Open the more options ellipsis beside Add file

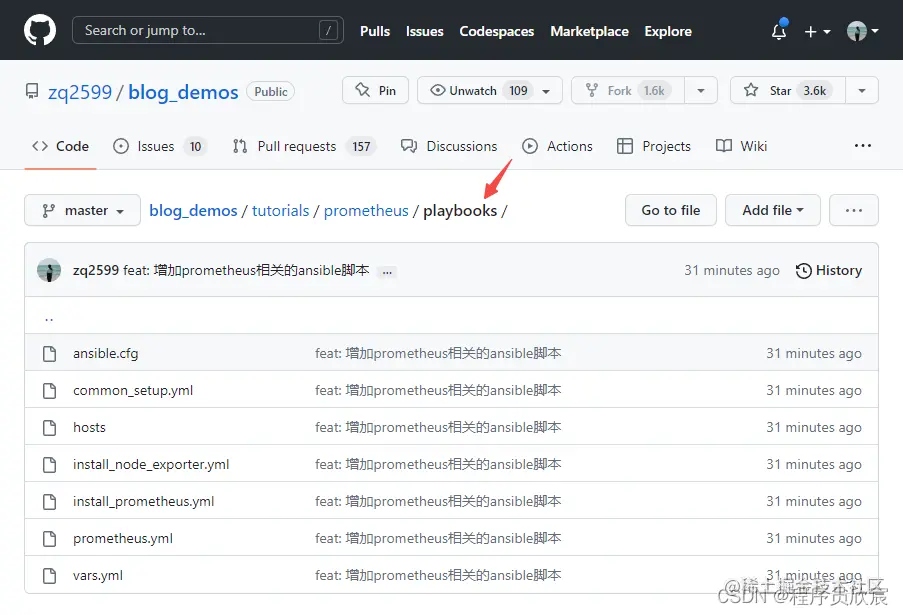click(853, 210)
